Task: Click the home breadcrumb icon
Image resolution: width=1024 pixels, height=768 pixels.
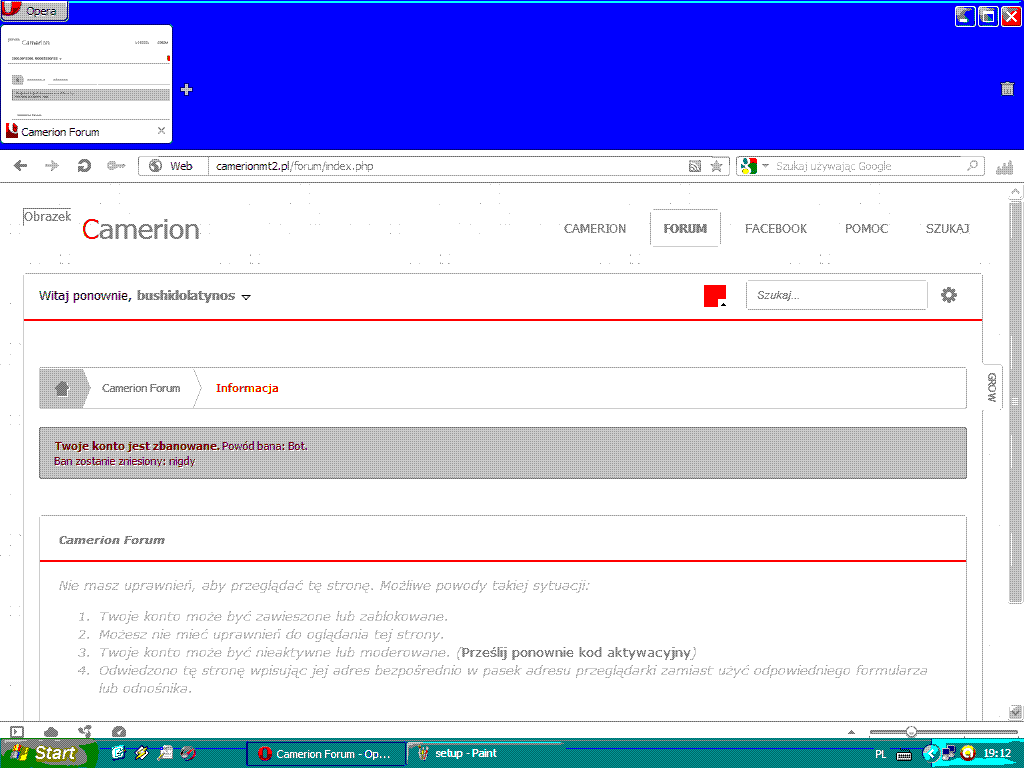Action: click(62, 388)
